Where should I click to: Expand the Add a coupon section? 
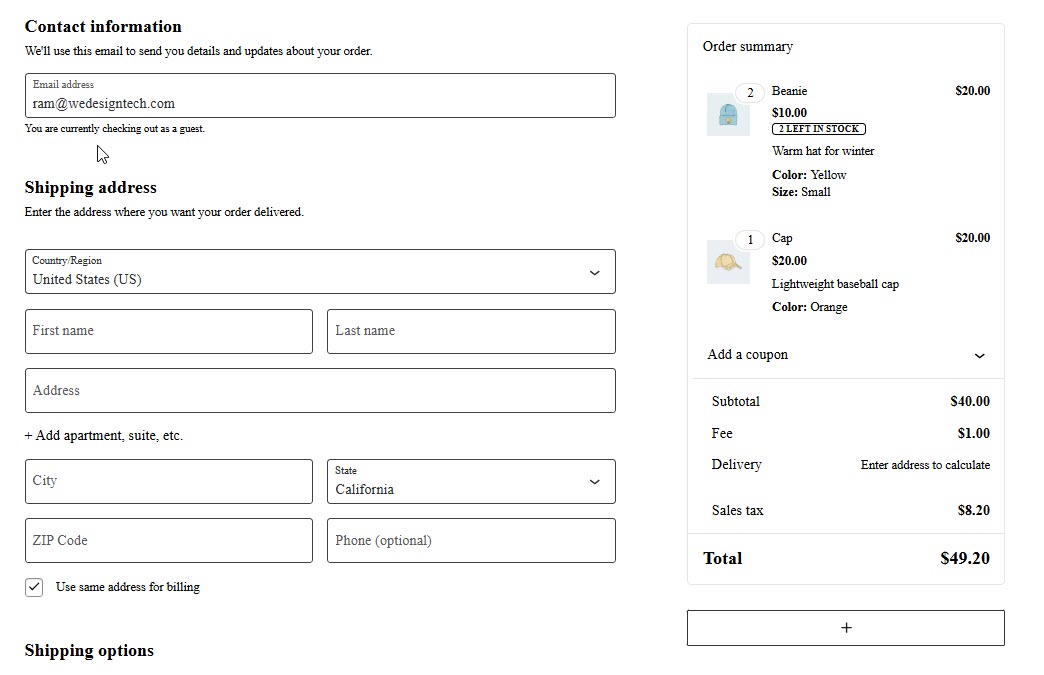pos(845,355)
